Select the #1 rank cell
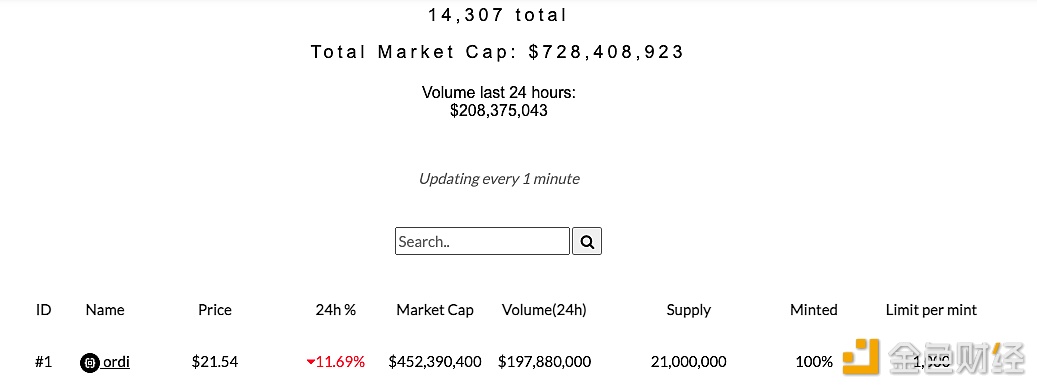1037x387 pixels. tap(43, 362)
